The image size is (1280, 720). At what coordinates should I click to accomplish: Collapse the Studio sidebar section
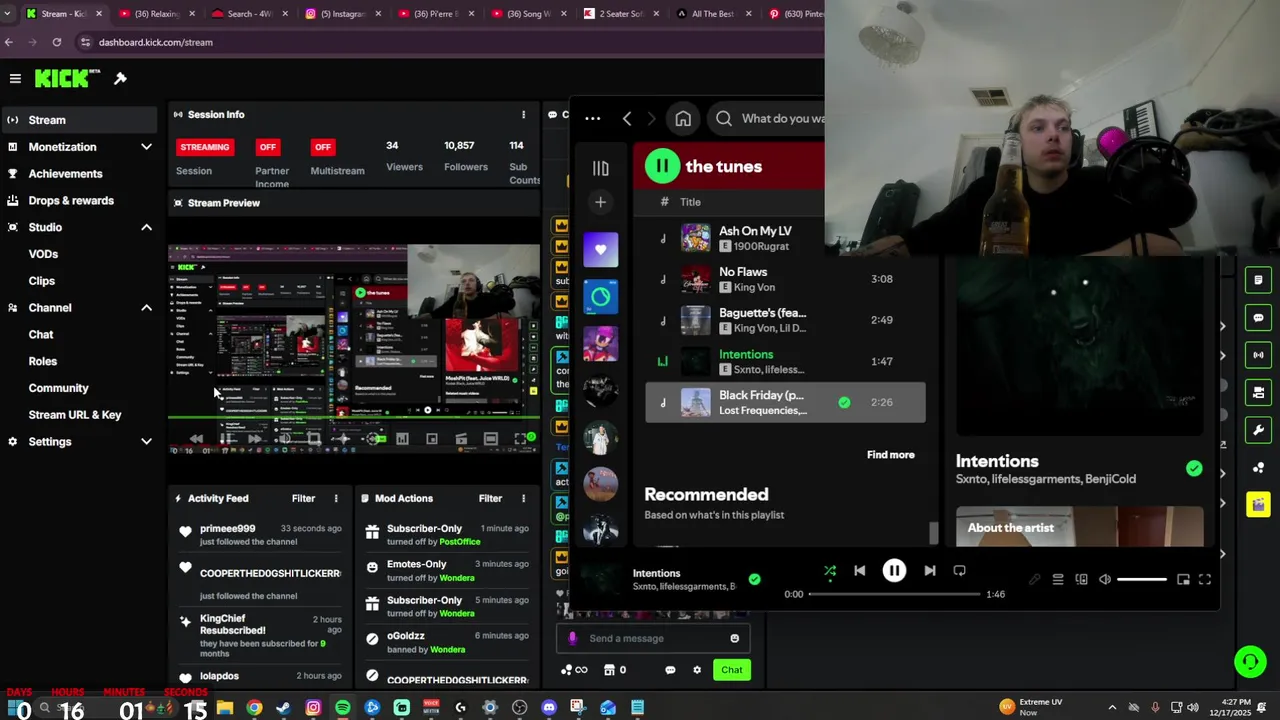pyautogui.click(x=146, y=227)
